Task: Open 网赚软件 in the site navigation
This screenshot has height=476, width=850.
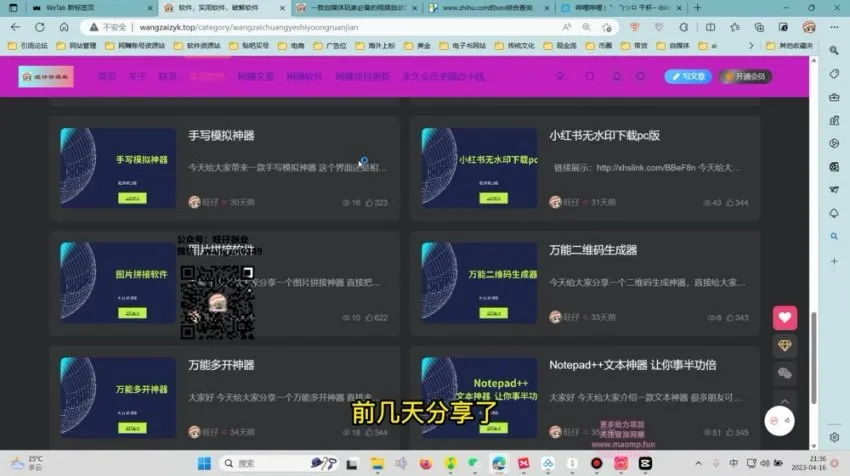Action: (x=304, y=76)
